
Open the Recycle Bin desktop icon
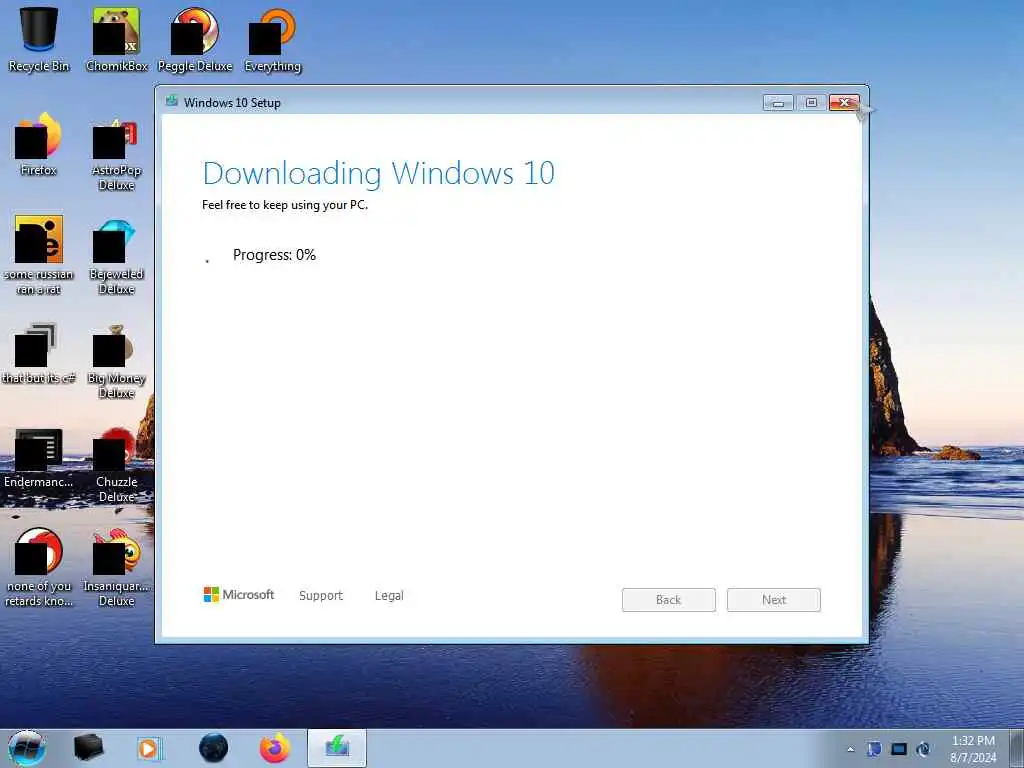pyautogui.click(x=39, y=38)
